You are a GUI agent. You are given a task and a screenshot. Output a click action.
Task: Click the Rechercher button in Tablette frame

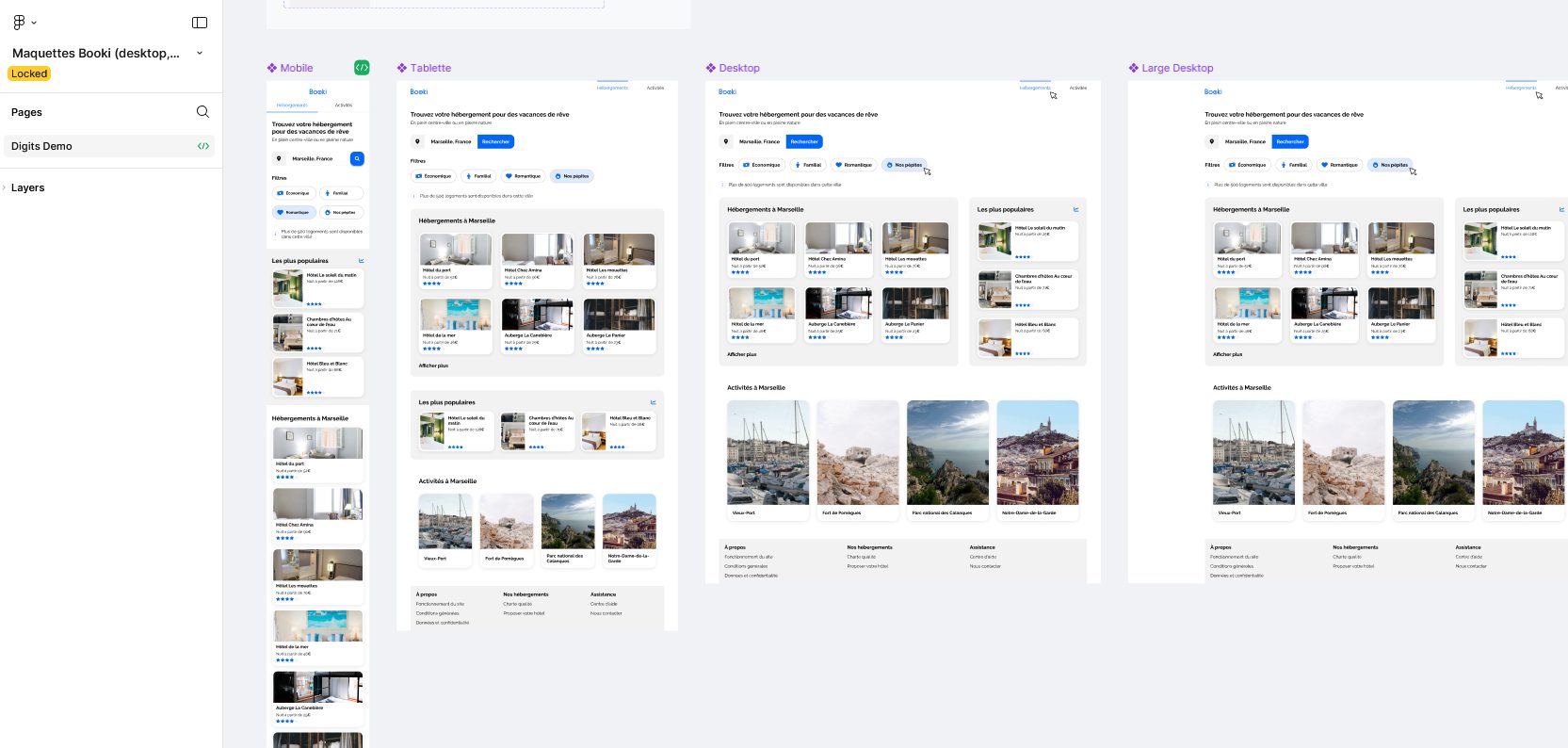(x=495, y=142)
